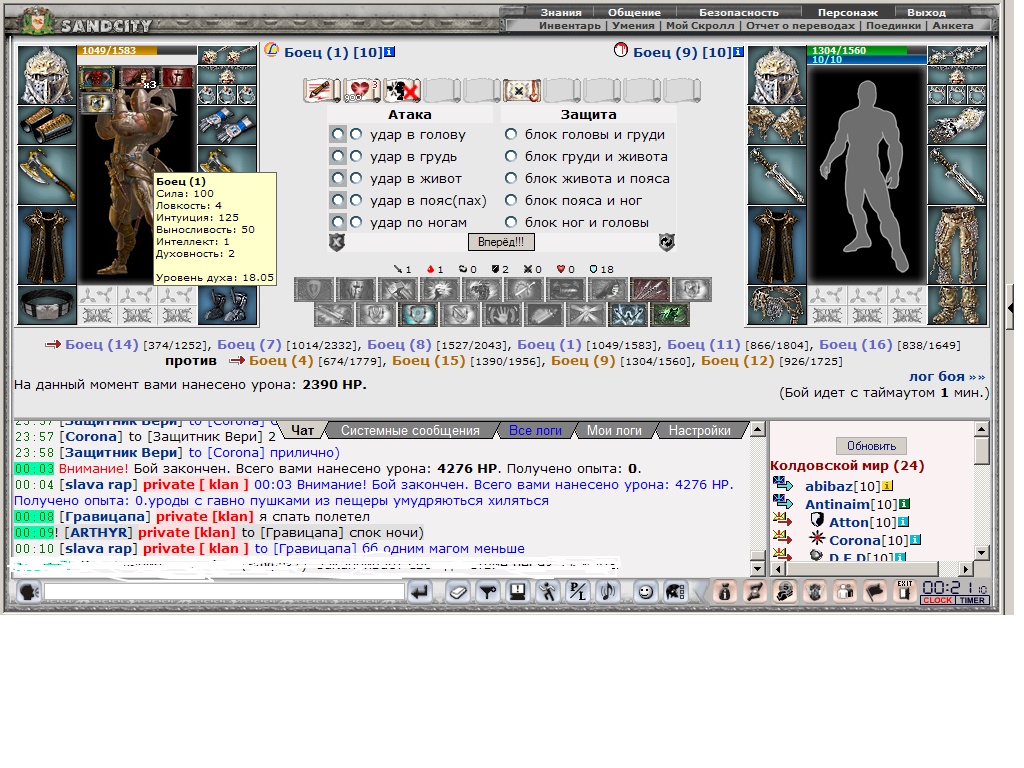Screen dimensions: 1024x768
Task: Open abibaz's yellow info icon
Action: 887,486
